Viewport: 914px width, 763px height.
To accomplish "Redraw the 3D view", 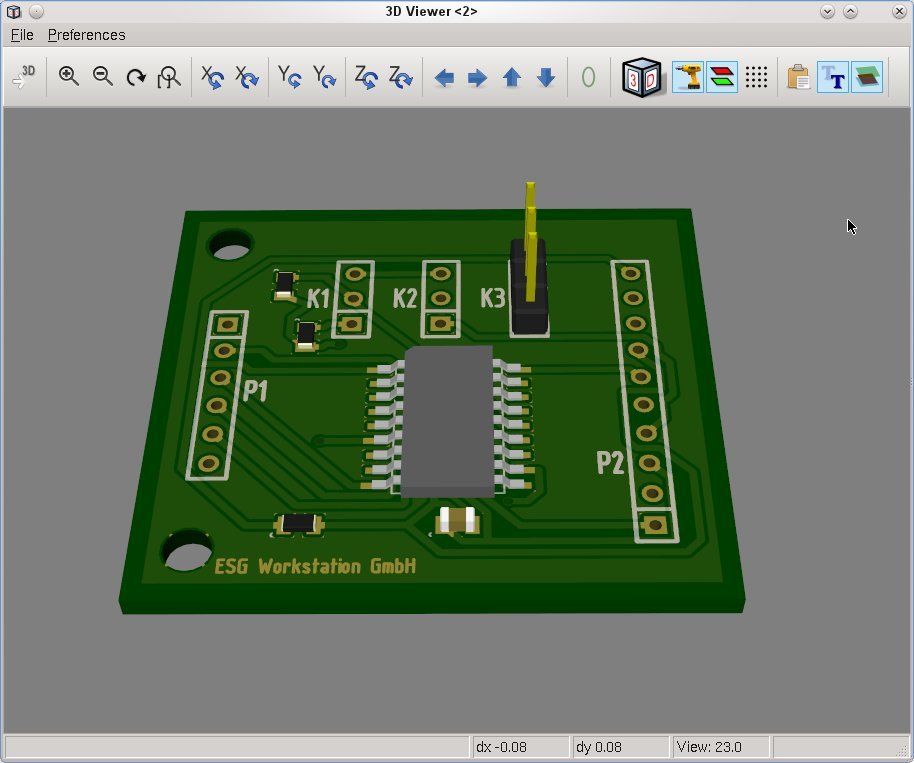I will pyautogui.click(x=136, y=77).
